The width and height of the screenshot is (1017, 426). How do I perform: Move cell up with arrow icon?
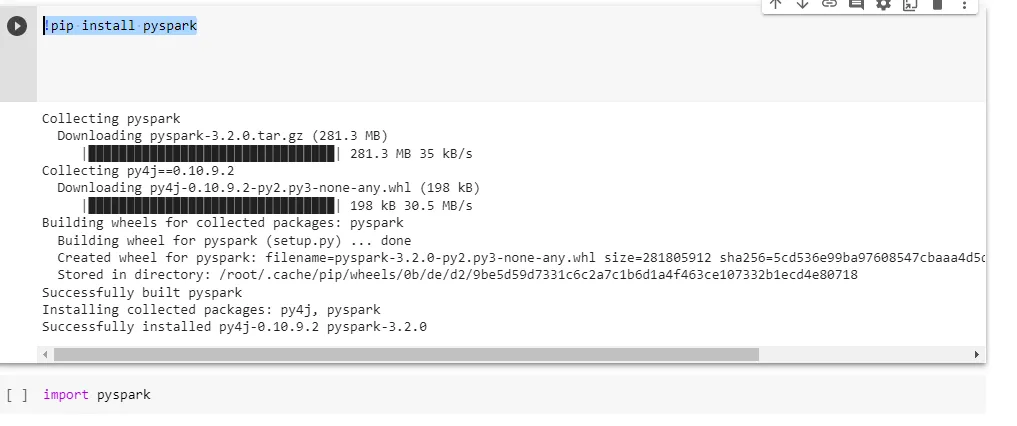775,5
